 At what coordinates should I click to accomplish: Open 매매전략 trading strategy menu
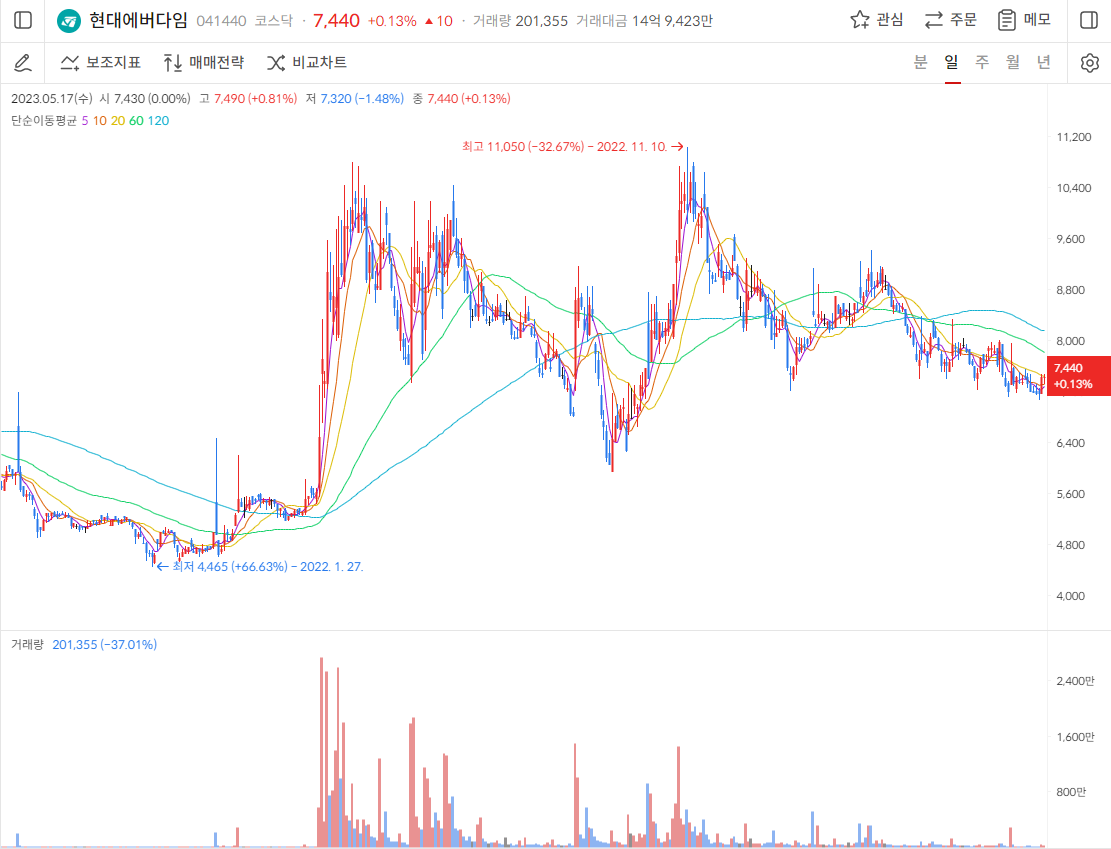[203, 62]
